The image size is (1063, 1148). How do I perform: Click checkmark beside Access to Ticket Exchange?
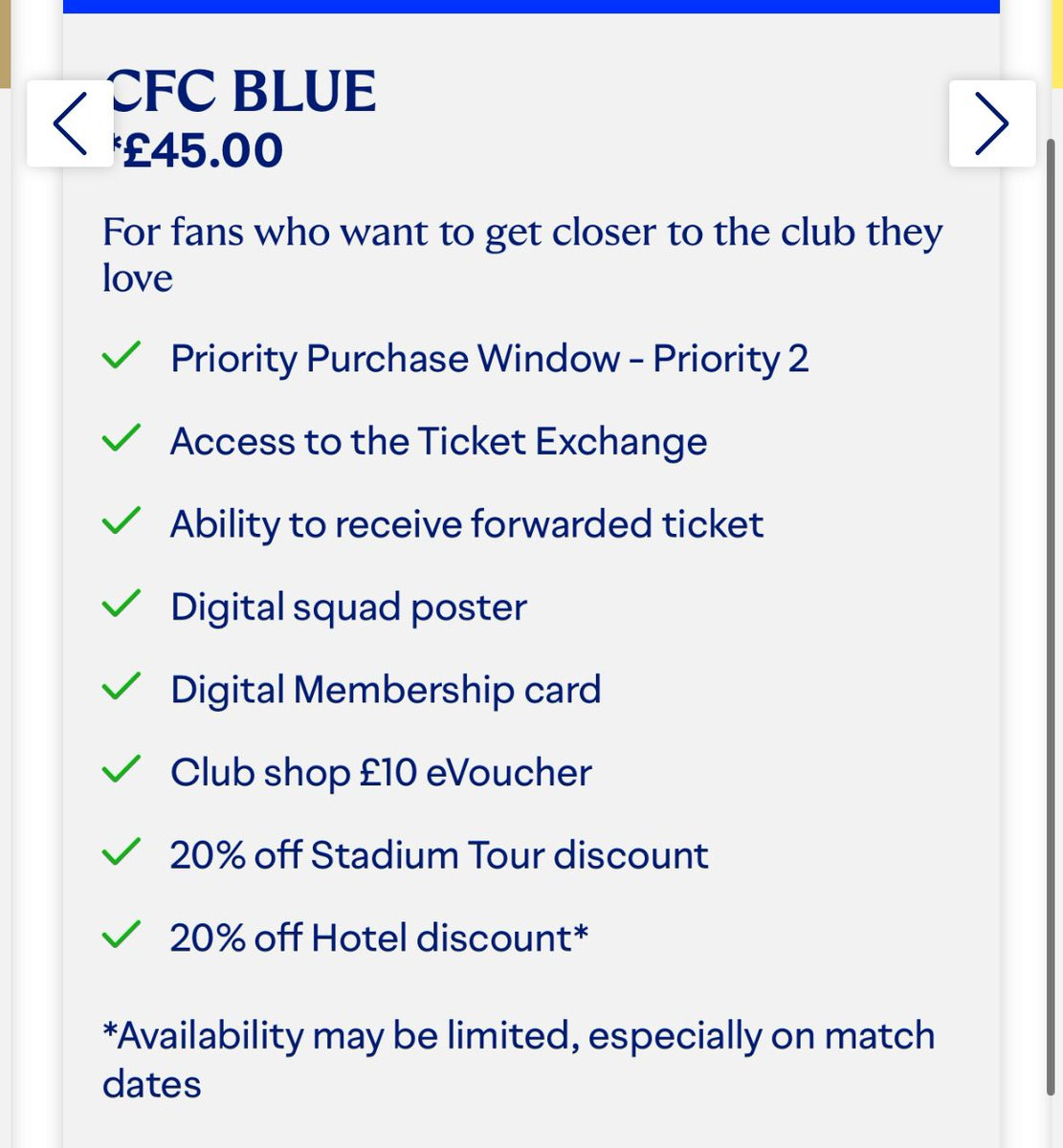121,439
